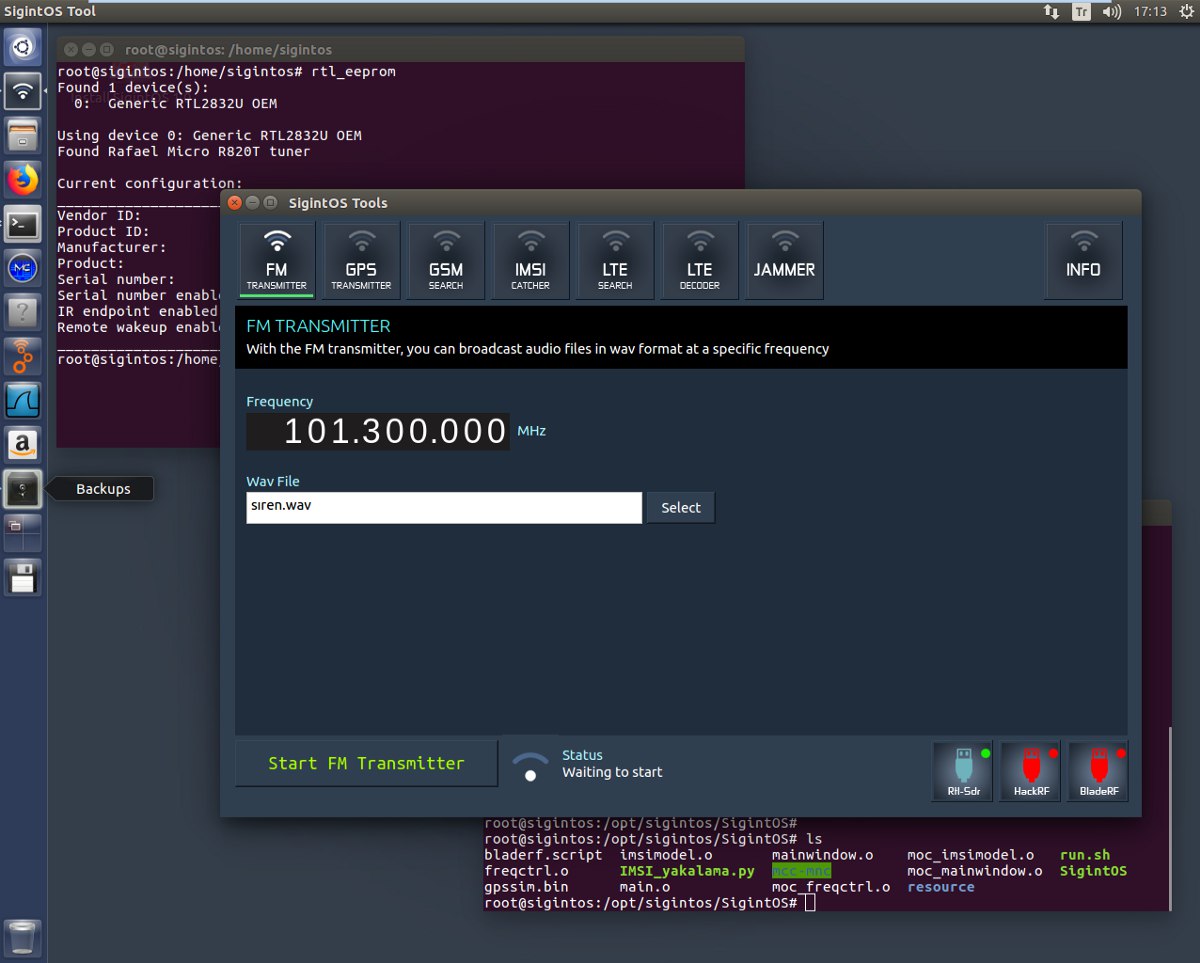Click the FM TRANSMITTER heading text
Viewport: 1200px width, 963px height.
[x=318, y=326]
